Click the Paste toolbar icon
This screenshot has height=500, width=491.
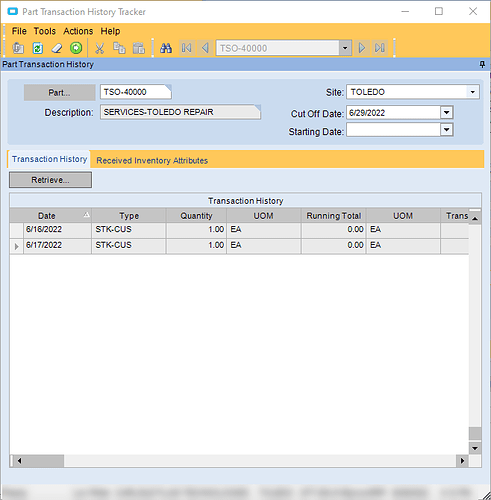pyautogui.click(x=139, y=48)
